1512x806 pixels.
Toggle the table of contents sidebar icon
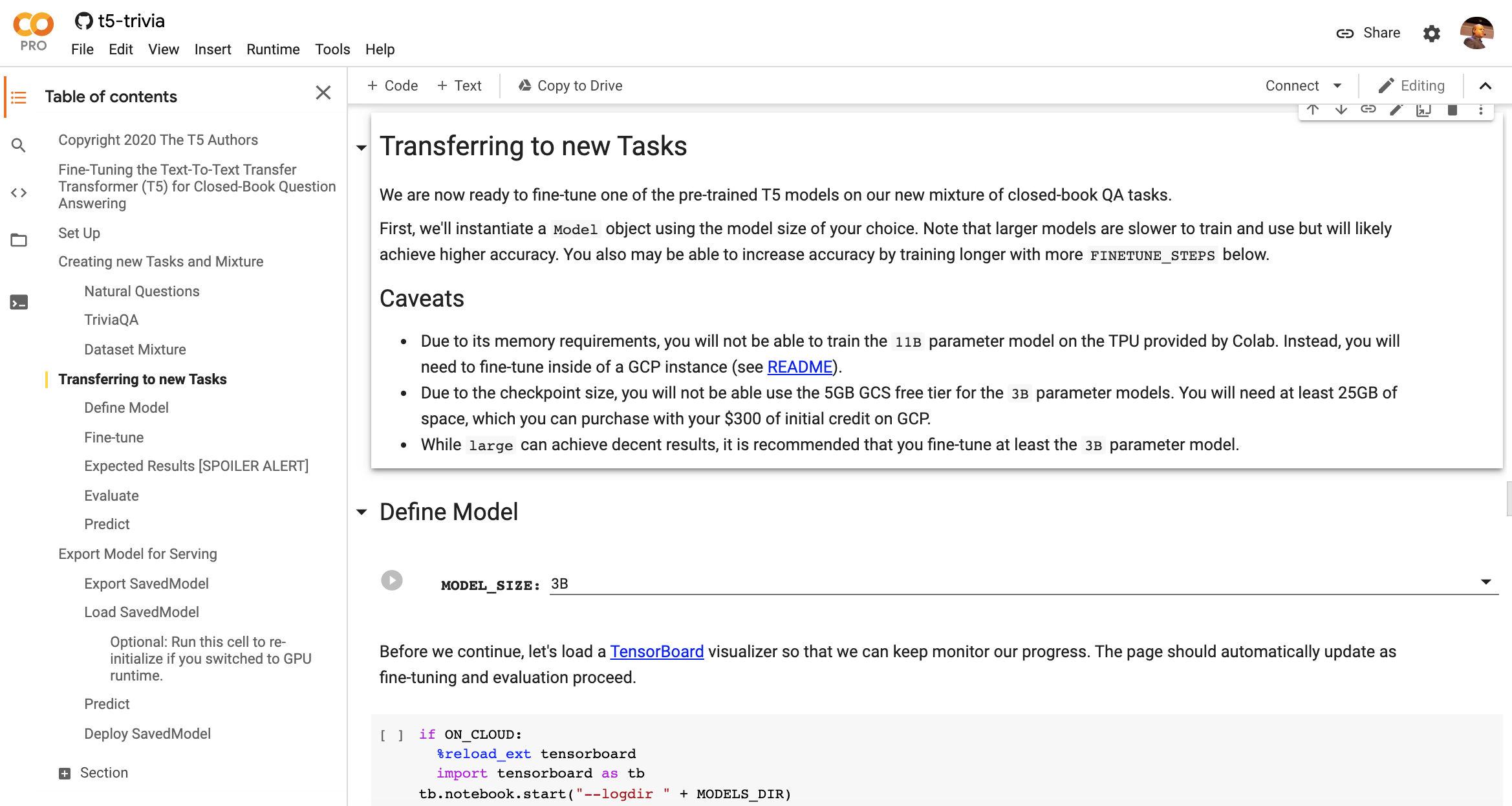click(19, 97)
